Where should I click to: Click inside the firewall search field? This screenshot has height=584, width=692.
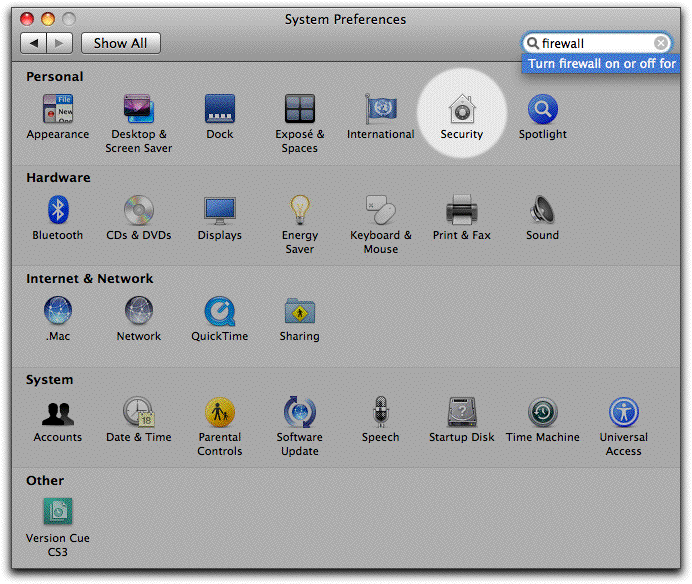point(596,43)
